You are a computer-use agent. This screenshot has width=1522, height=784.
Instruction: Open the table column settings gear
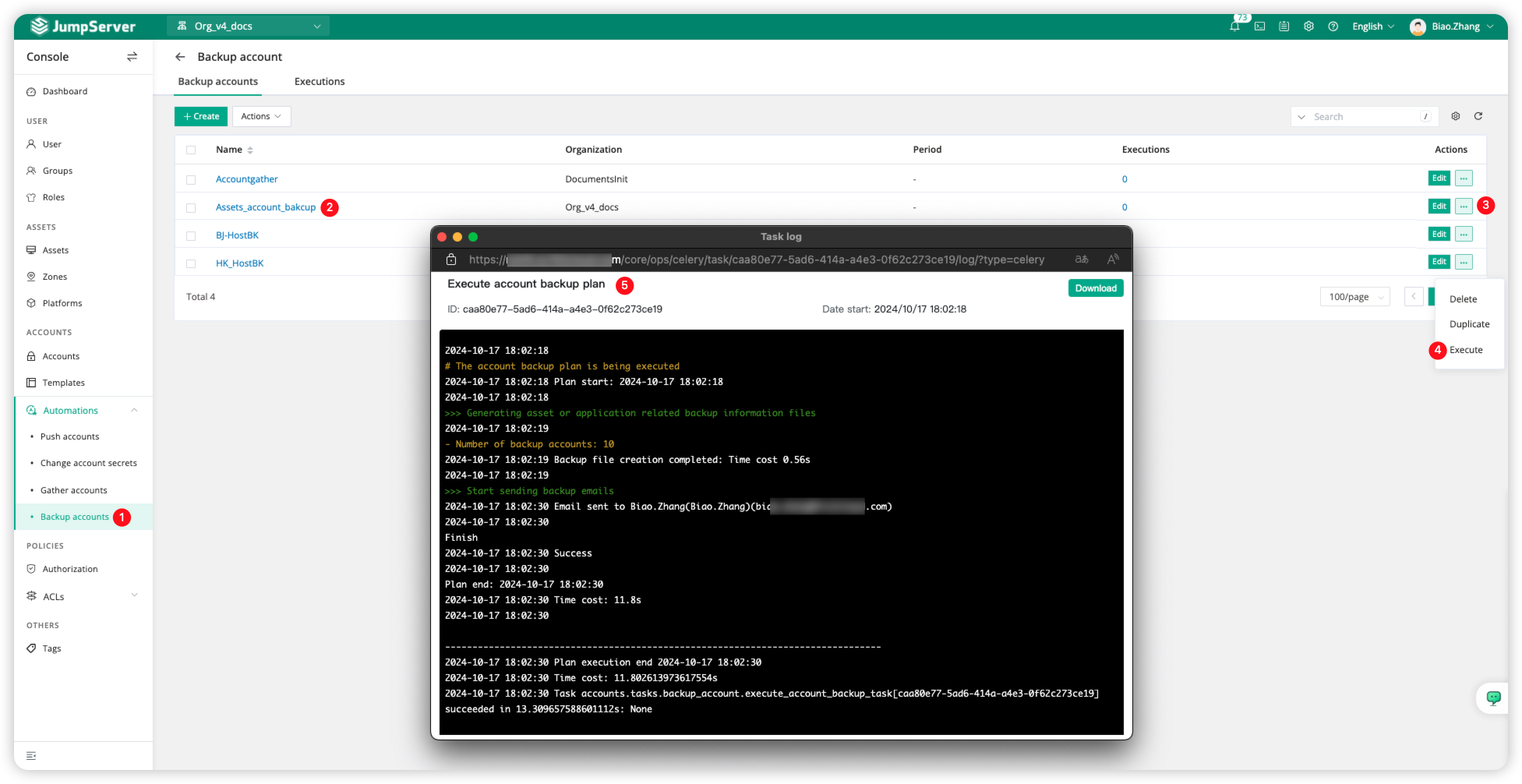point(1455,116)
